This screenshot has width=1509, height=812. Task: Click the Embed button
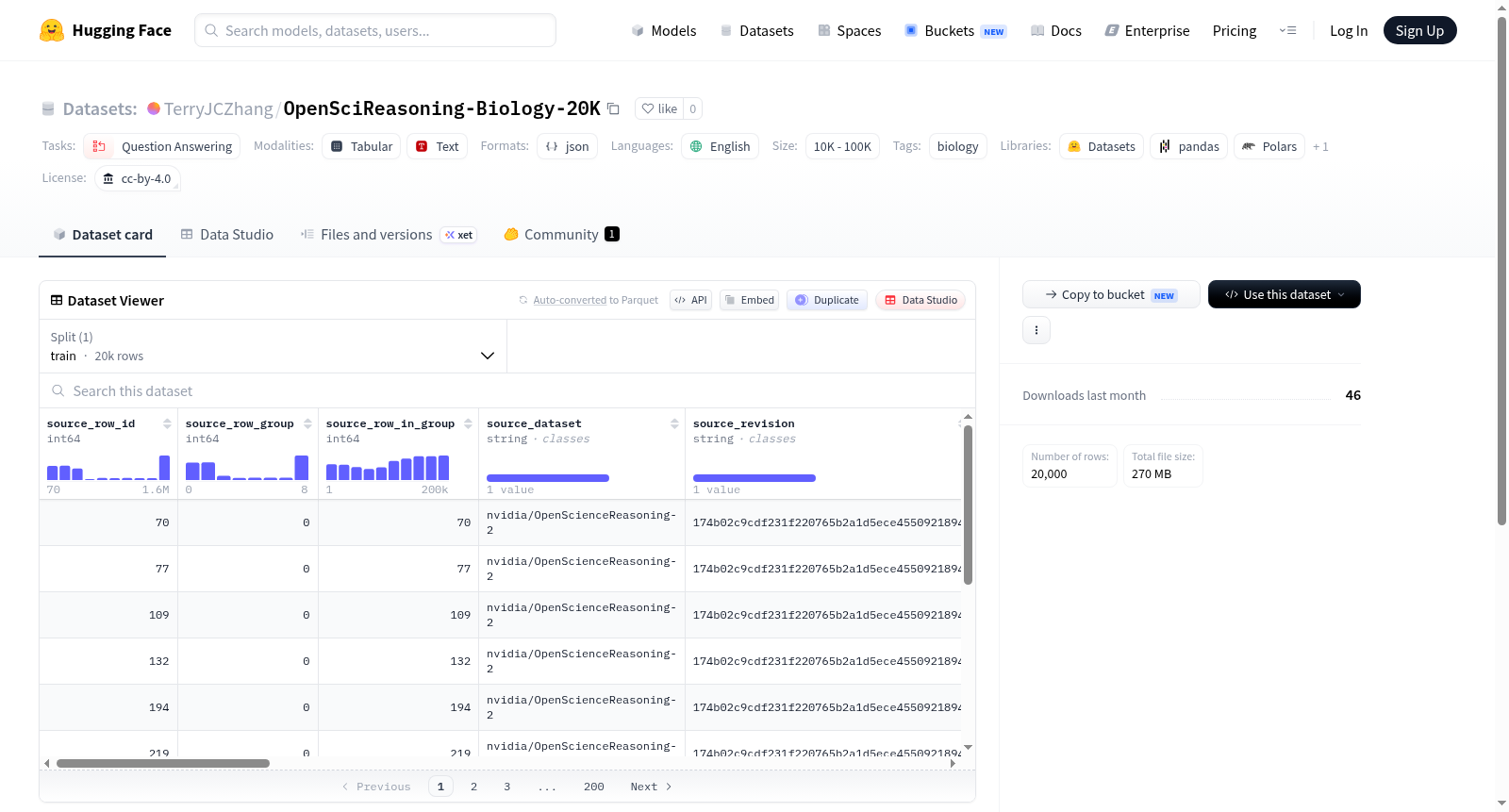coord(750,300)
